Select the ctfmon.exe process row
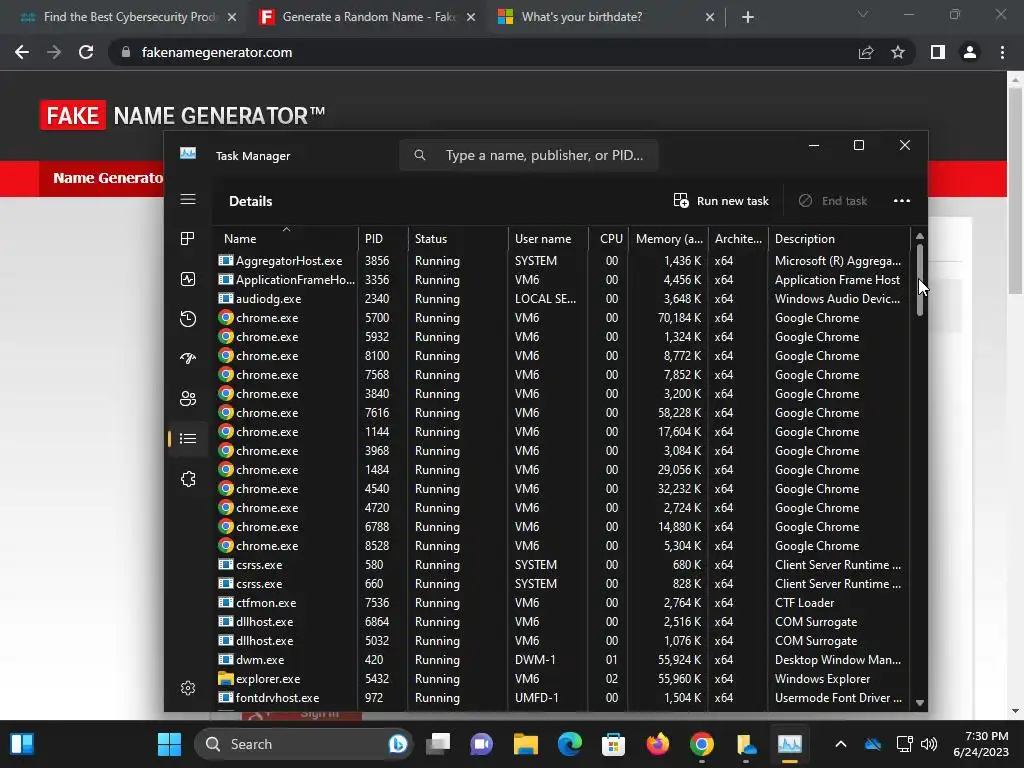The height and width of the screenshot is (768, 1024). [562, 602]
